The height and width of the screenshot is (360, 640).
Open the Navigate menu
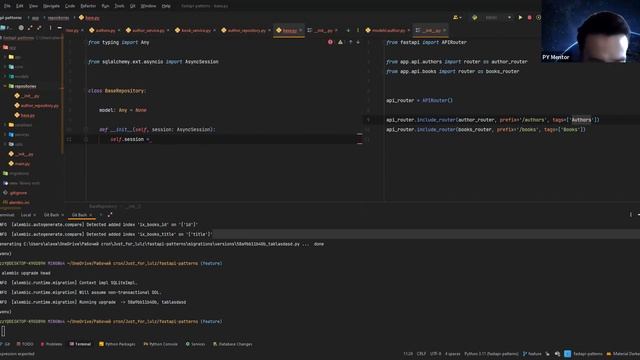pyautogui.click(x=51, y=6)
